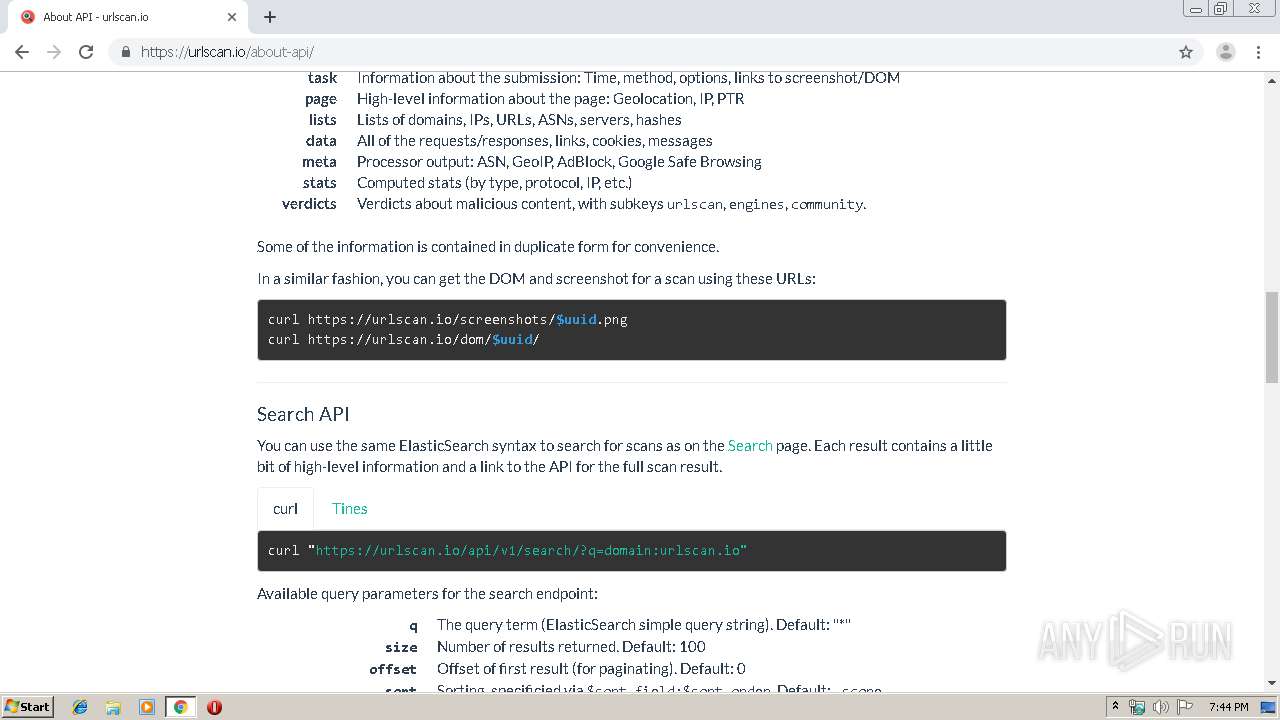Click the dom curl command line
The image size is (1280, 720).
[x=404, y=340]
